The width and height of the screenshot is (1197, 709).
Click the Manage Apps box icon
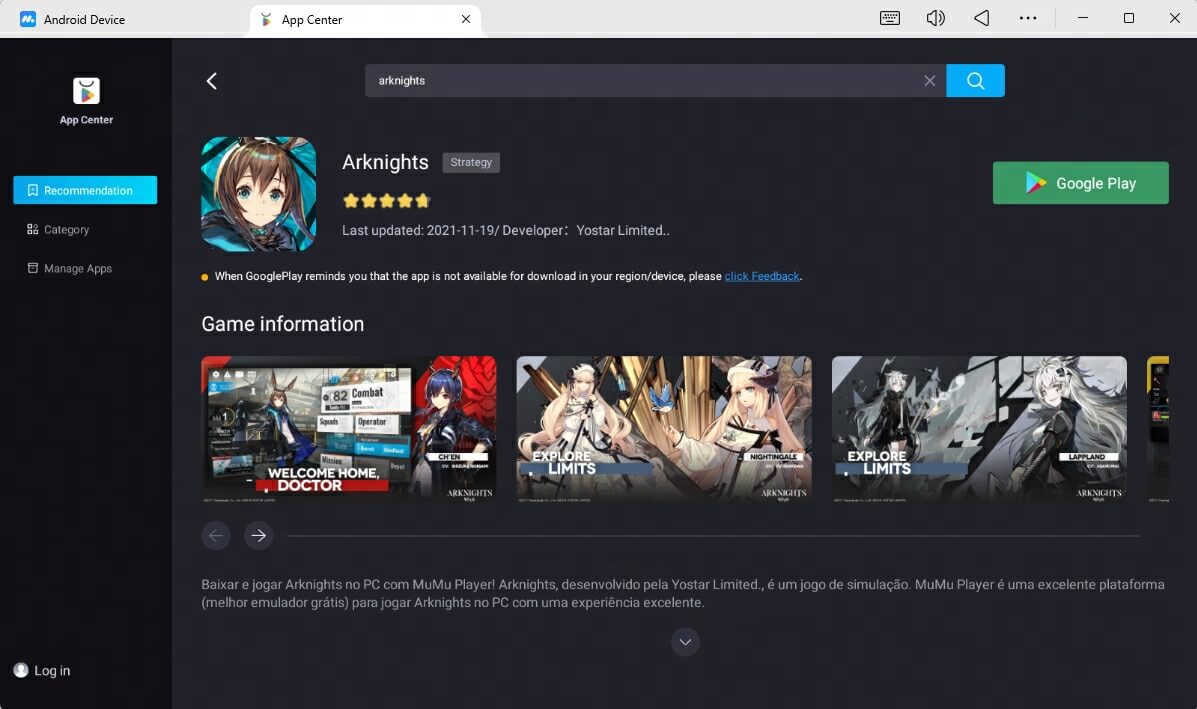pyautogui.click(x=33, y=268)
